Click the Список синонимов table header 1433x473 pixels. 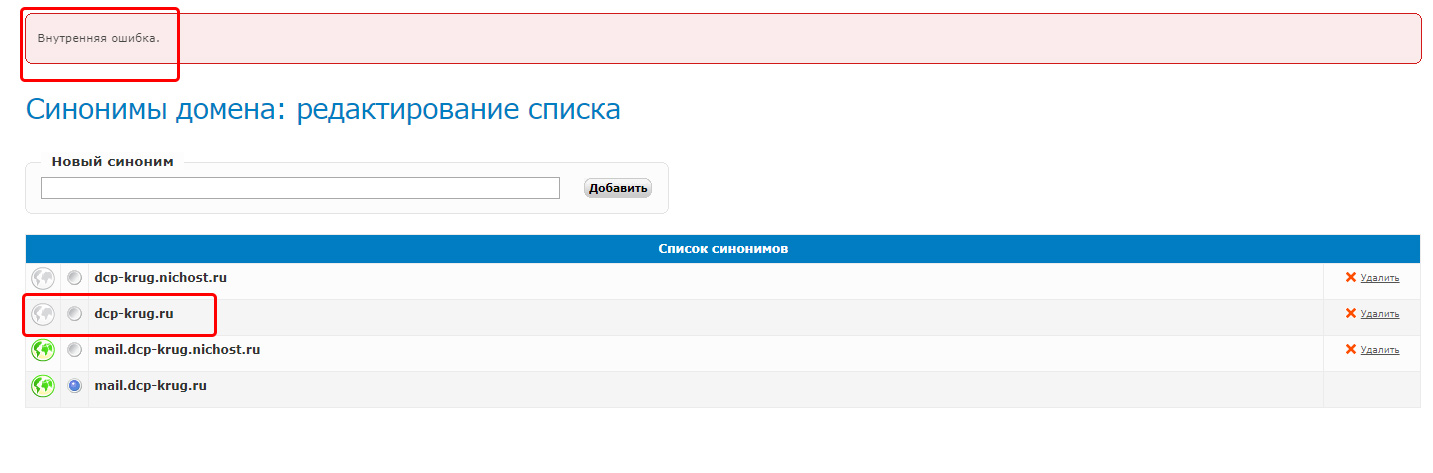[x=723, y=249]
